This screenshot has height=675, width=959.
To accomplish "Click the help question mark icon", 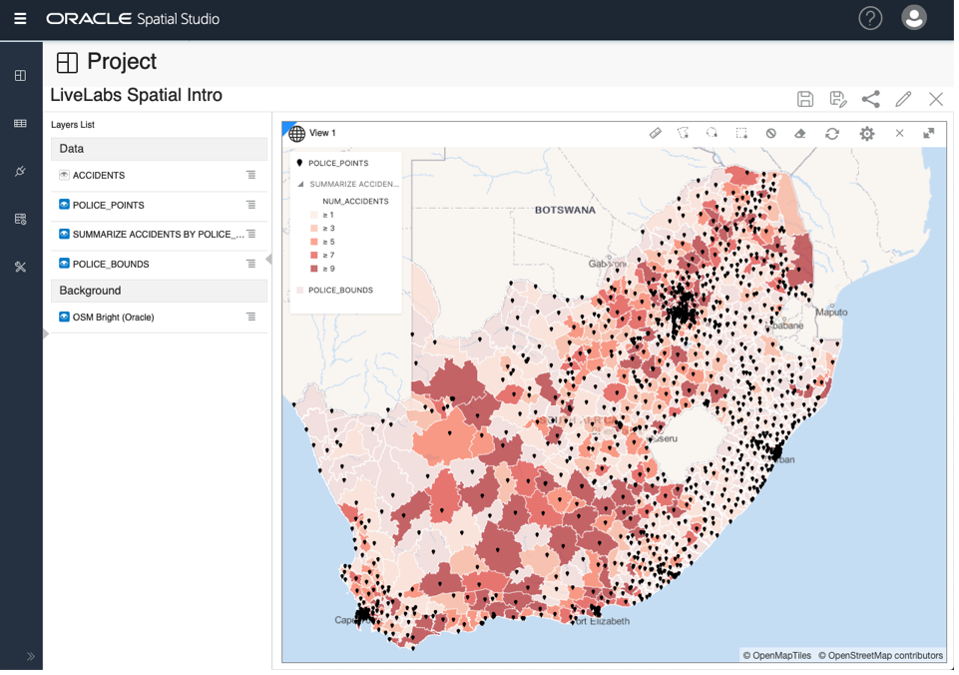I will [x=870, y=18].
